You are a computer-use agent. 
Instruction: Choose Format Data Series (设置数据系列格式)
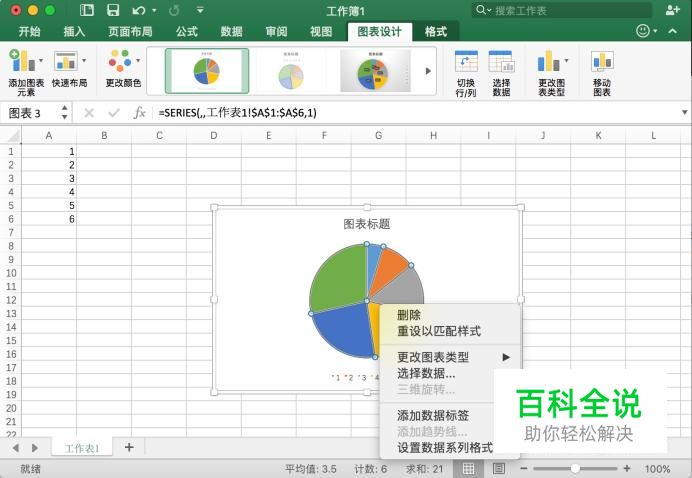(x=445, y=448)
